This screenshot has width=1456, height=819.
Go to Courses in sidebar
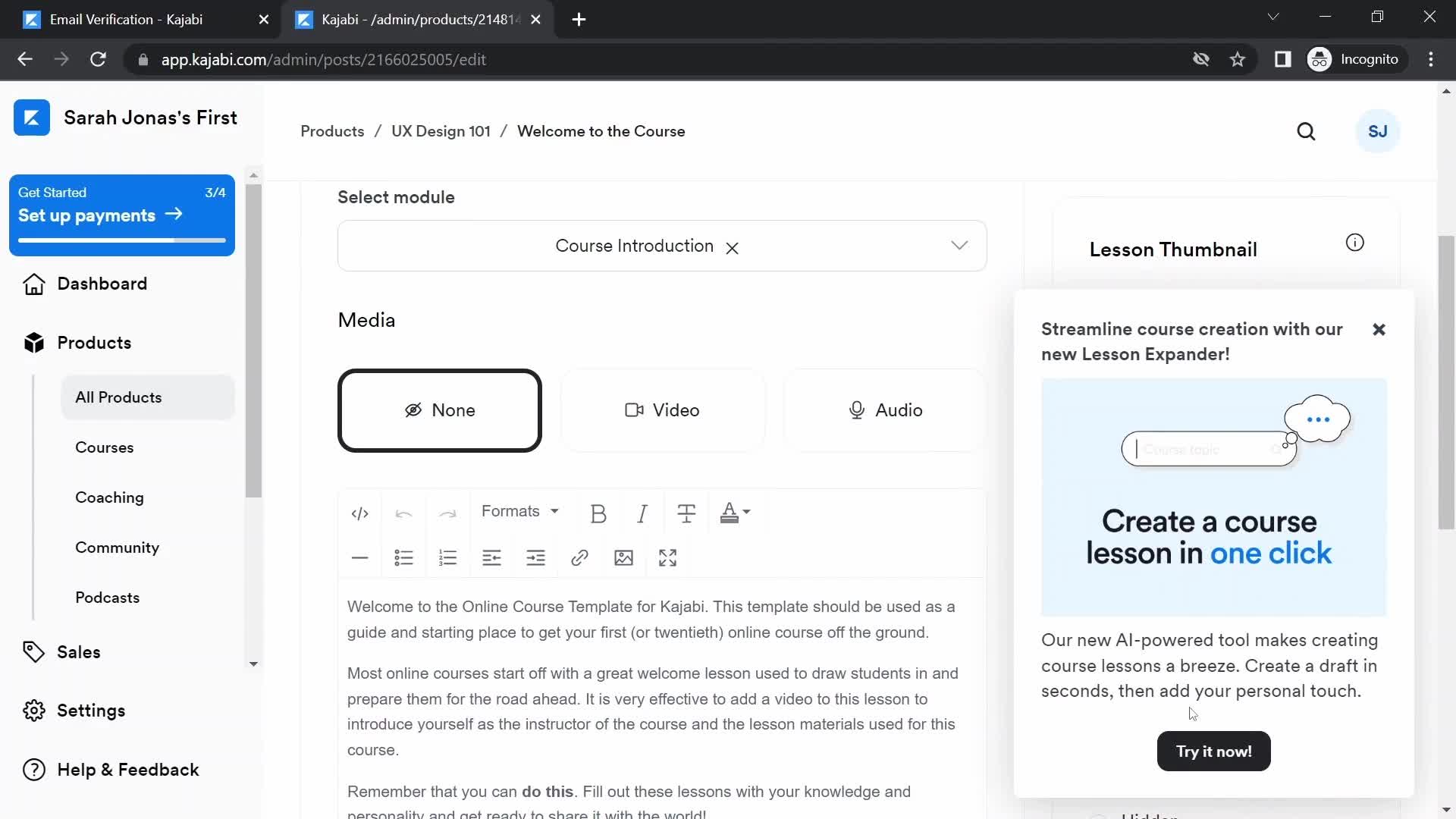tap(104, 447)
